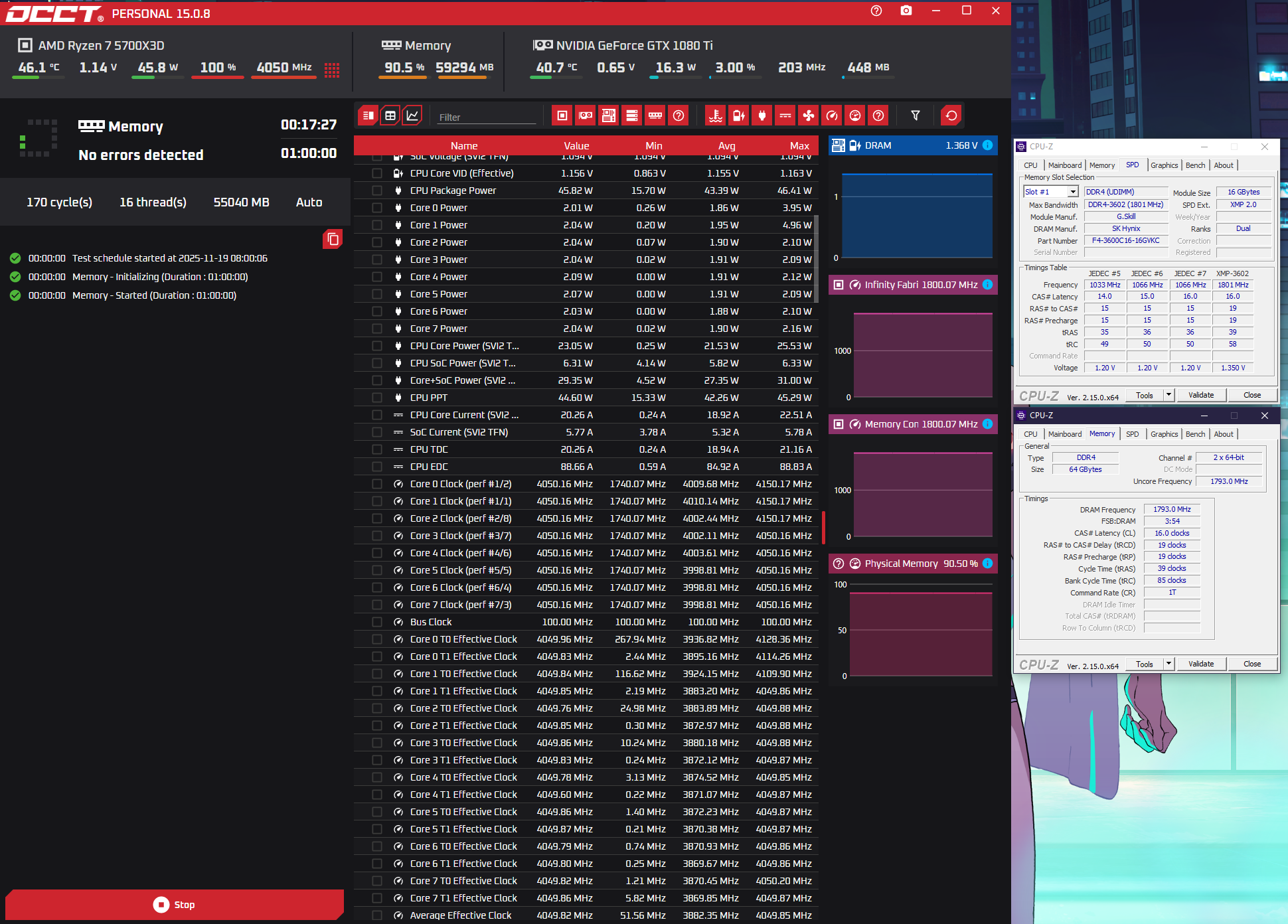Open the Slot #1 memory slot dropdown
Image resolution: width=1288 pixels, height=924 pixels.
pyautogui.click(x=1072, y=192)
